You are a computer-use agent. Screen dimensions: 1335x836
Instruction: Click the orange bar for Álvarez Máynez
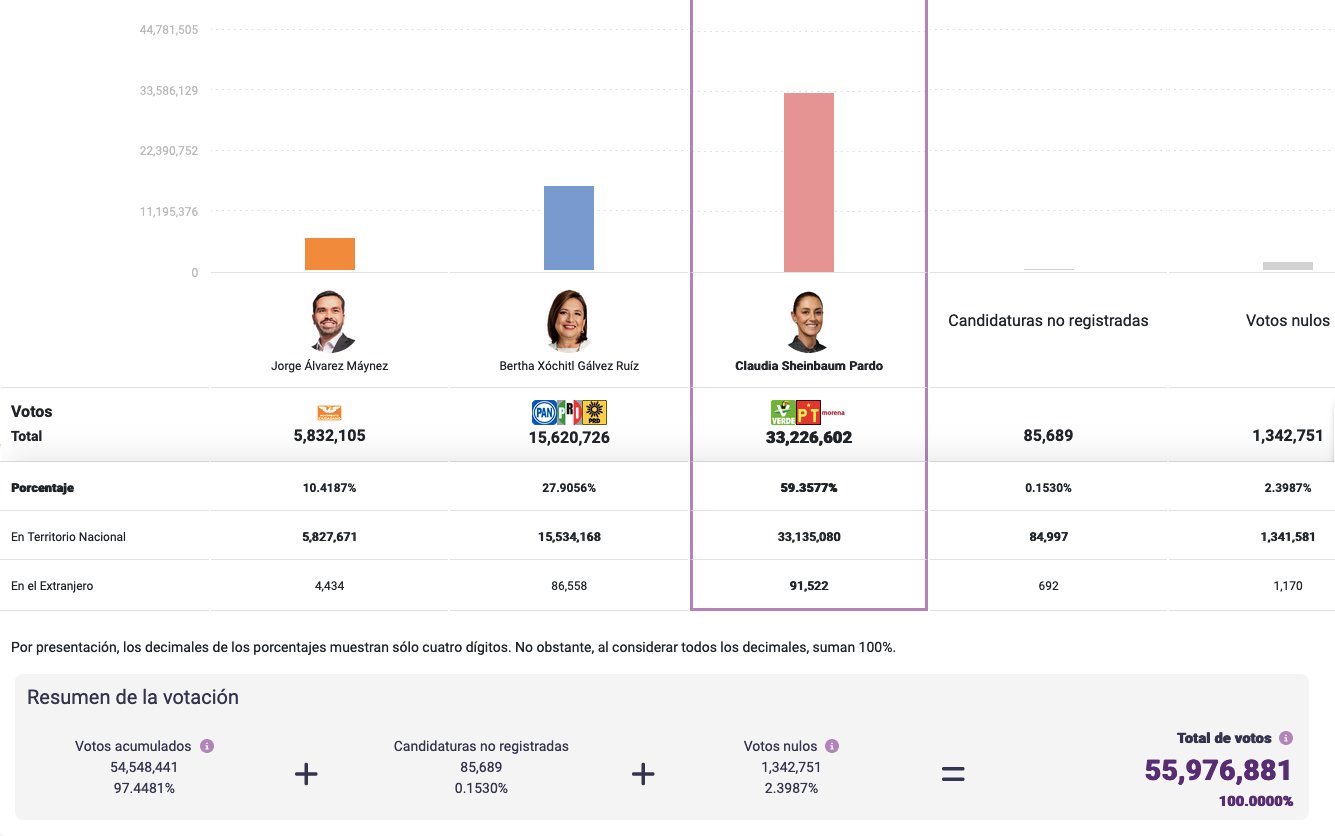tap(330, 254)
